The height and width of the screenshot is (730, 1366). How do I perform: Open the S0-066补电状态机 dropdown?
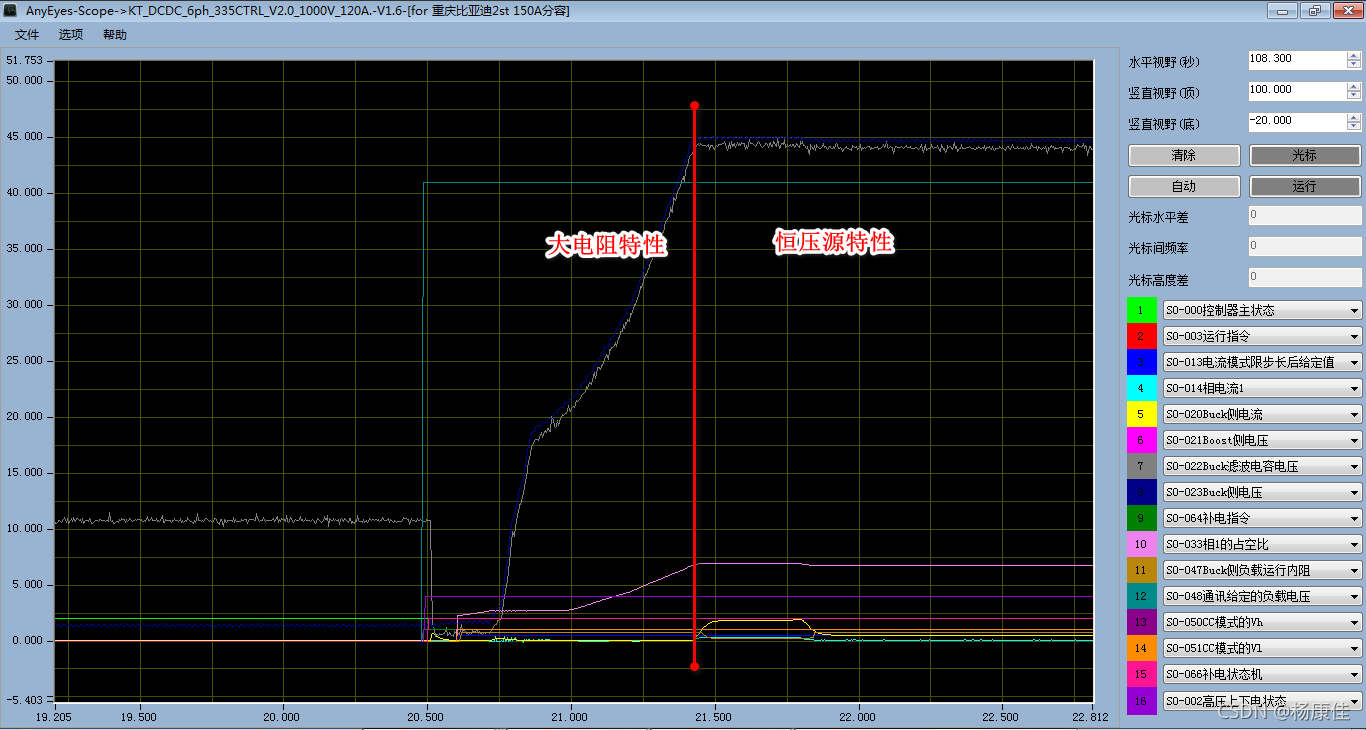click(1262, 674)
